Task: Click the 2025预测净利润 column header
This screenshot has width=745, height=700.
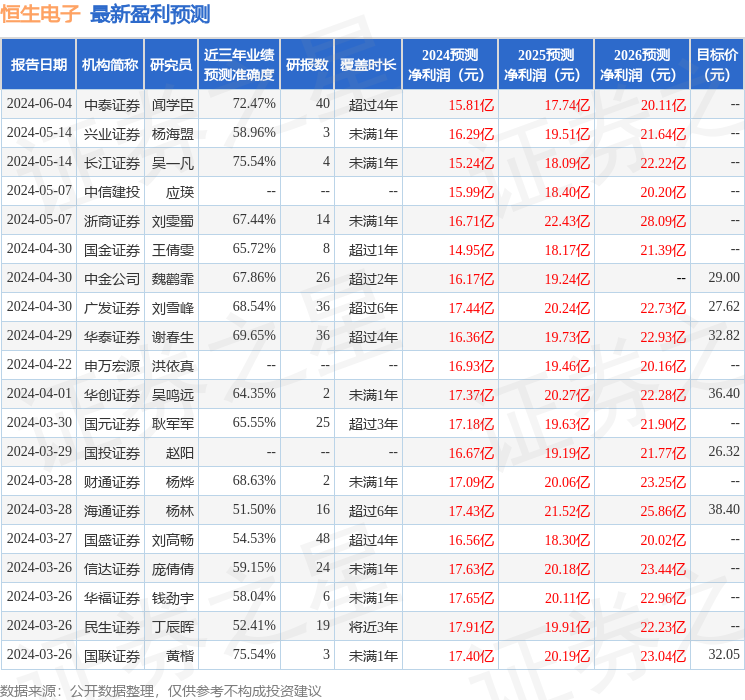Action: 546,65
